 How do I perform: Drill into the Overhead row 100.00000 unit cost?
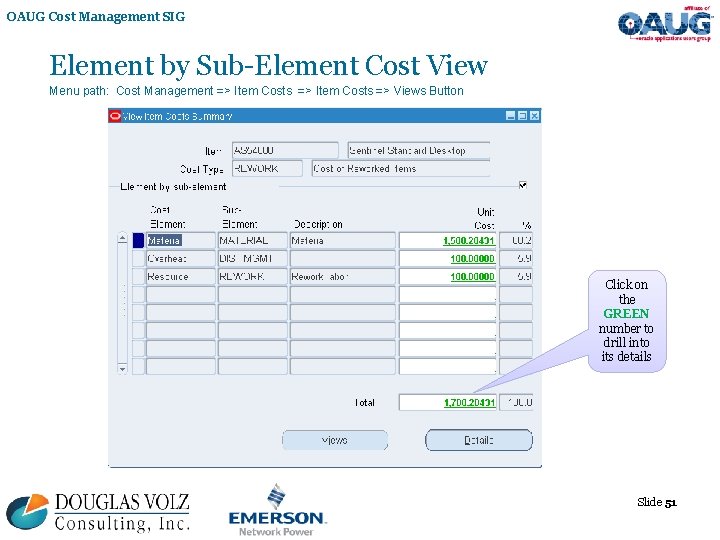[x=472, y=259]
